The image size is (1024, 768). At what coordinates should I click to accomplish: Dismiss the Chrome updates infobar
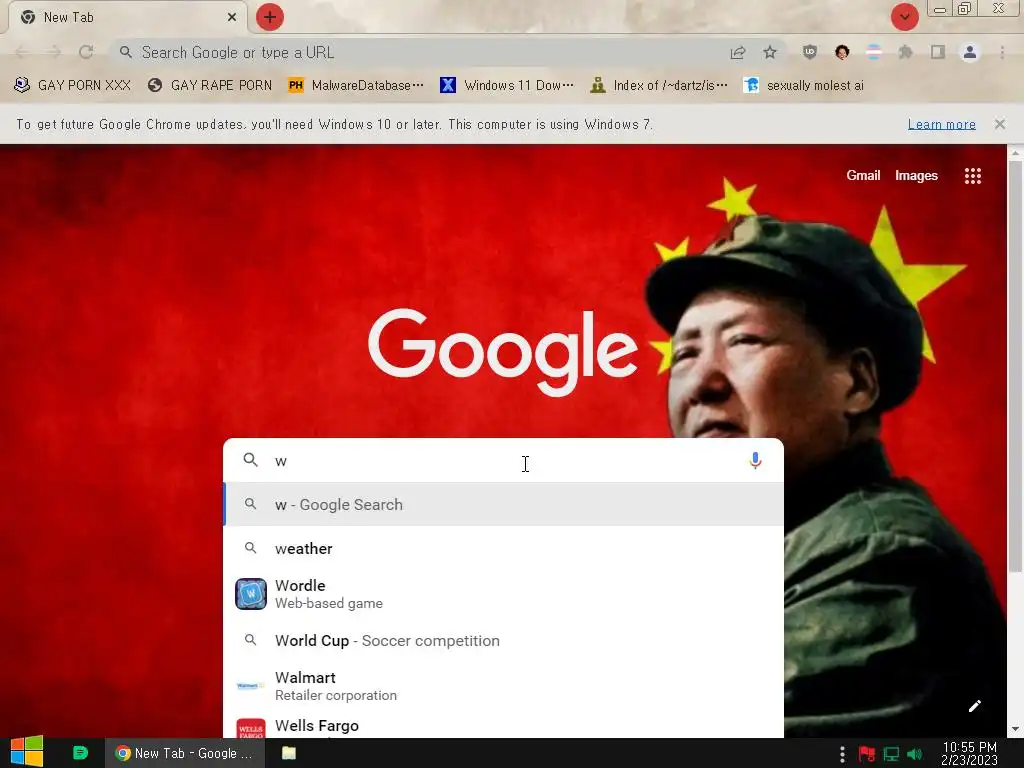click(x=1000, y=124)
